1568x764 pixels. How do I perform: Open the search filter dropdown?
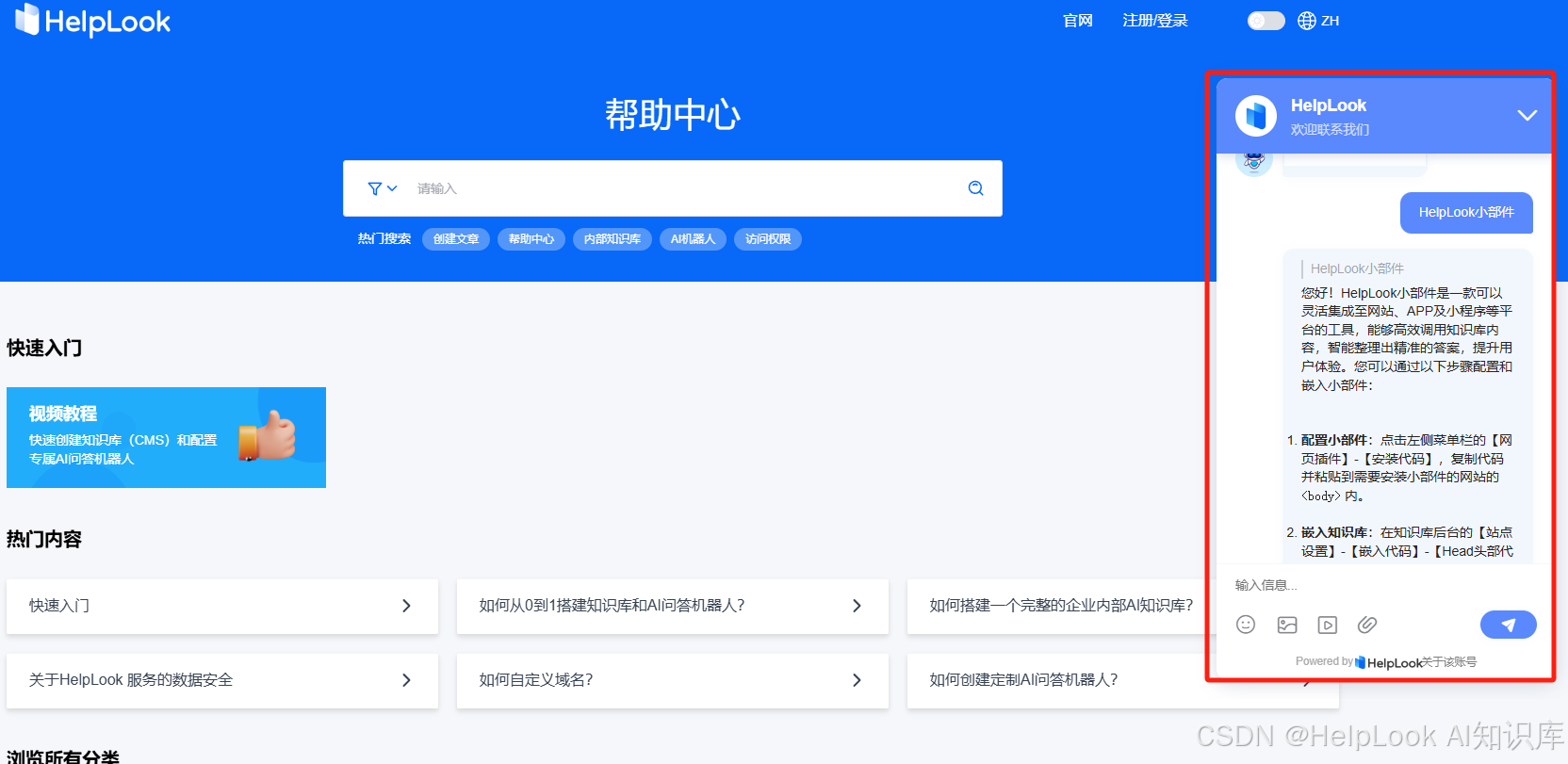point(382,188)
